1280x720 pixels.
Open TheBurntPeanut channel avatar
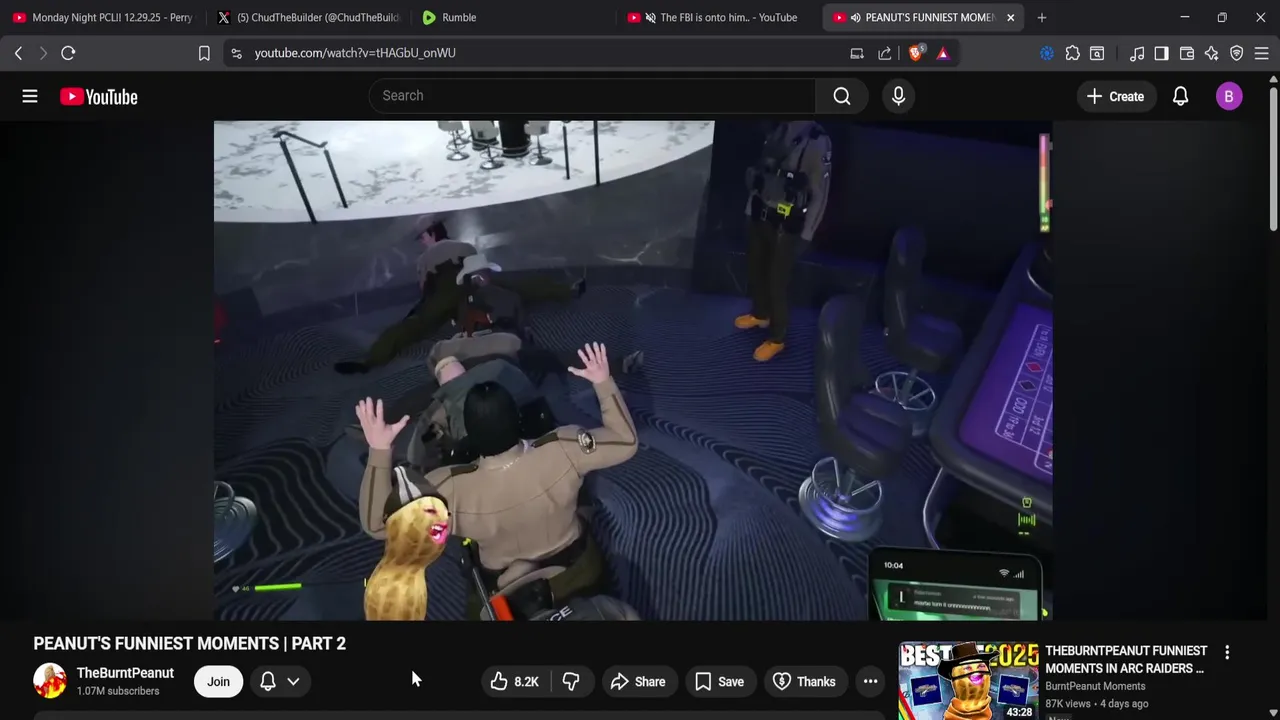coord(50,681)
